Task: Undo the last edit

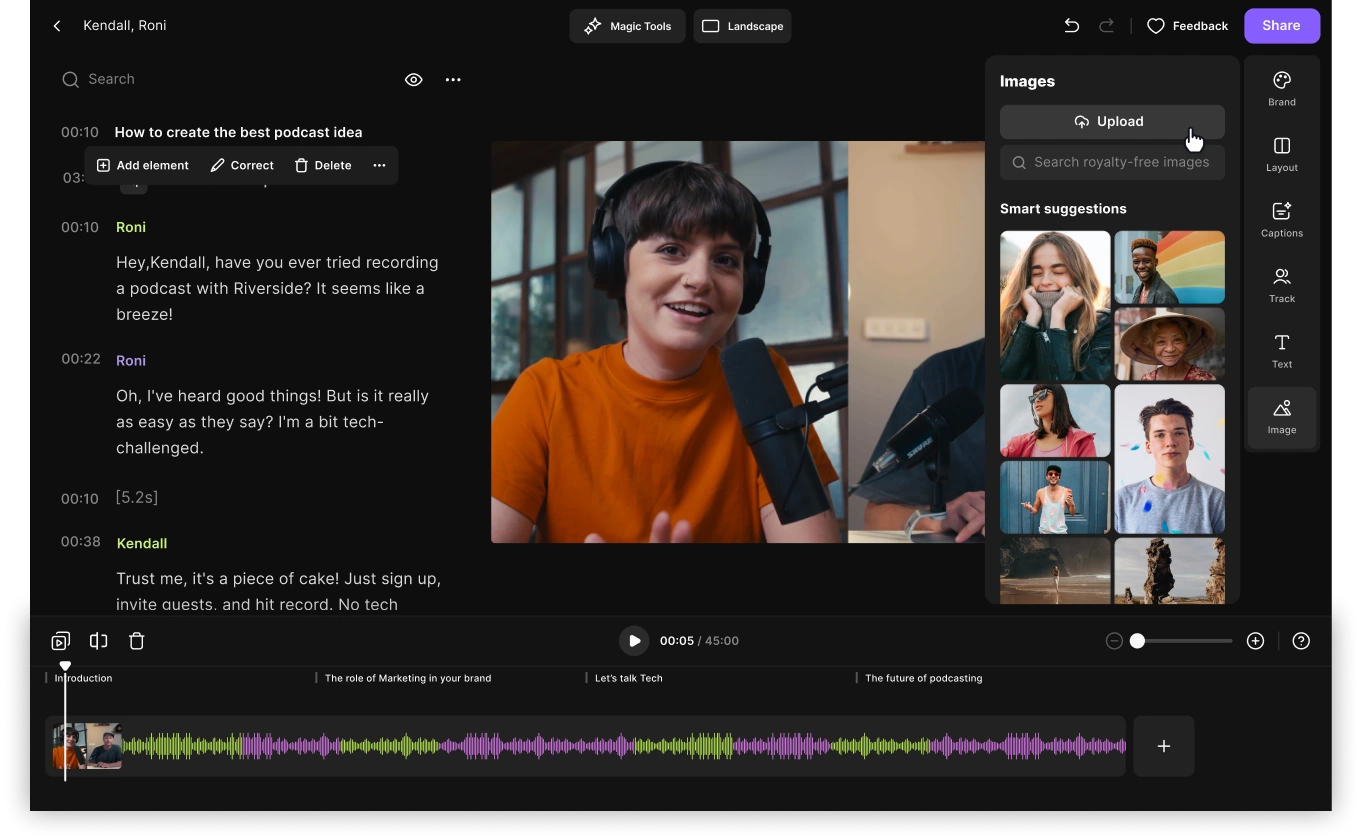Action: 1070,26
